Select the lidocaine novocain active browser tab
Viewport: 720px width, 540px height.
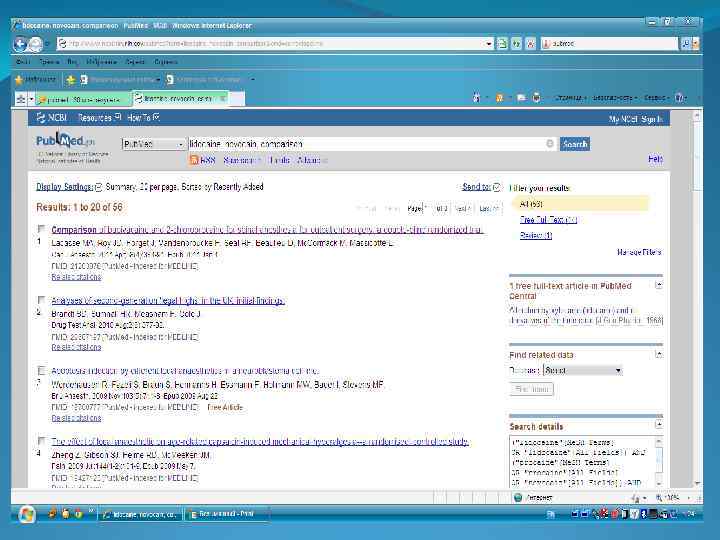coord(180,98)
